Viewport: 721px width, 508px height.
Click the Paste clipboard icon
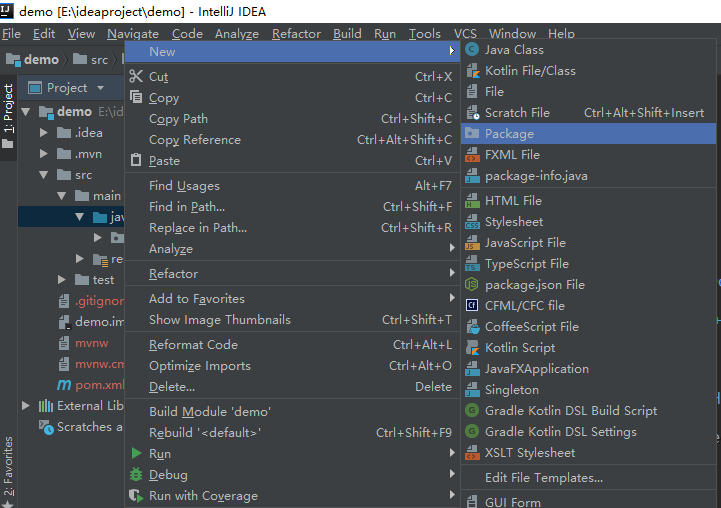136,160
